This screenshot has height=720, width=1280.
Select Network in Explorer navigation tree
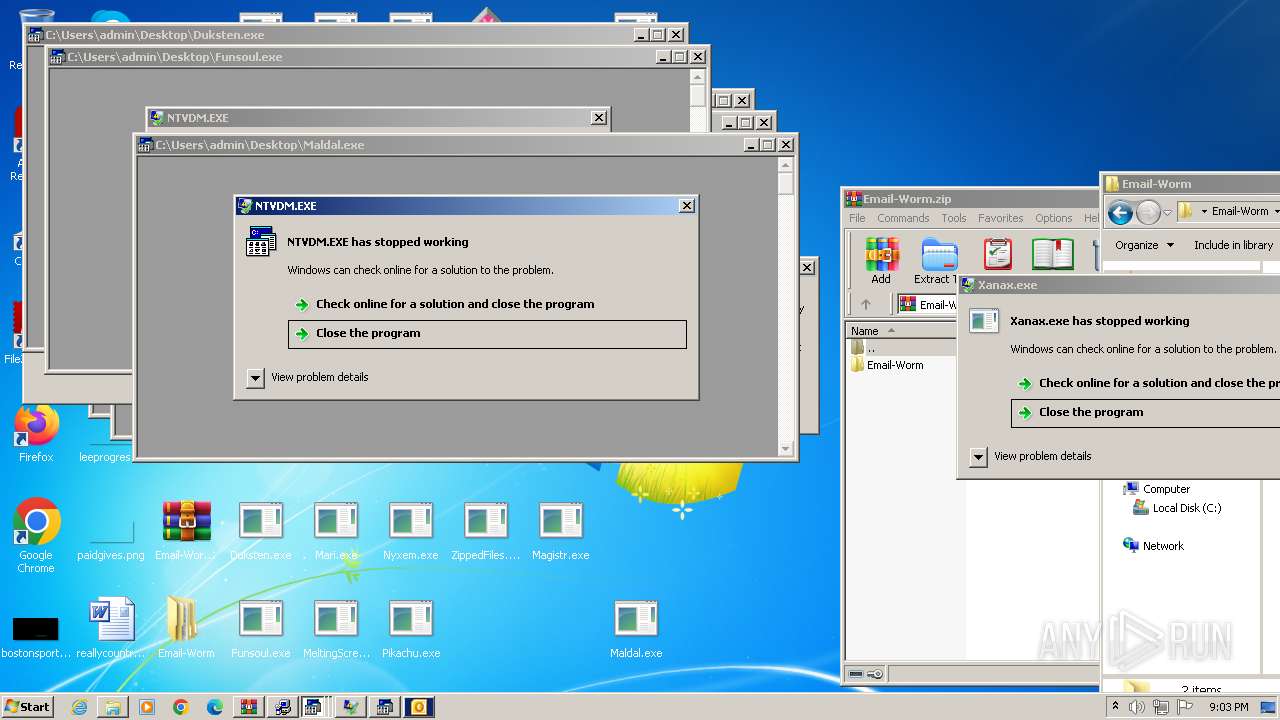pos(1153,546)
